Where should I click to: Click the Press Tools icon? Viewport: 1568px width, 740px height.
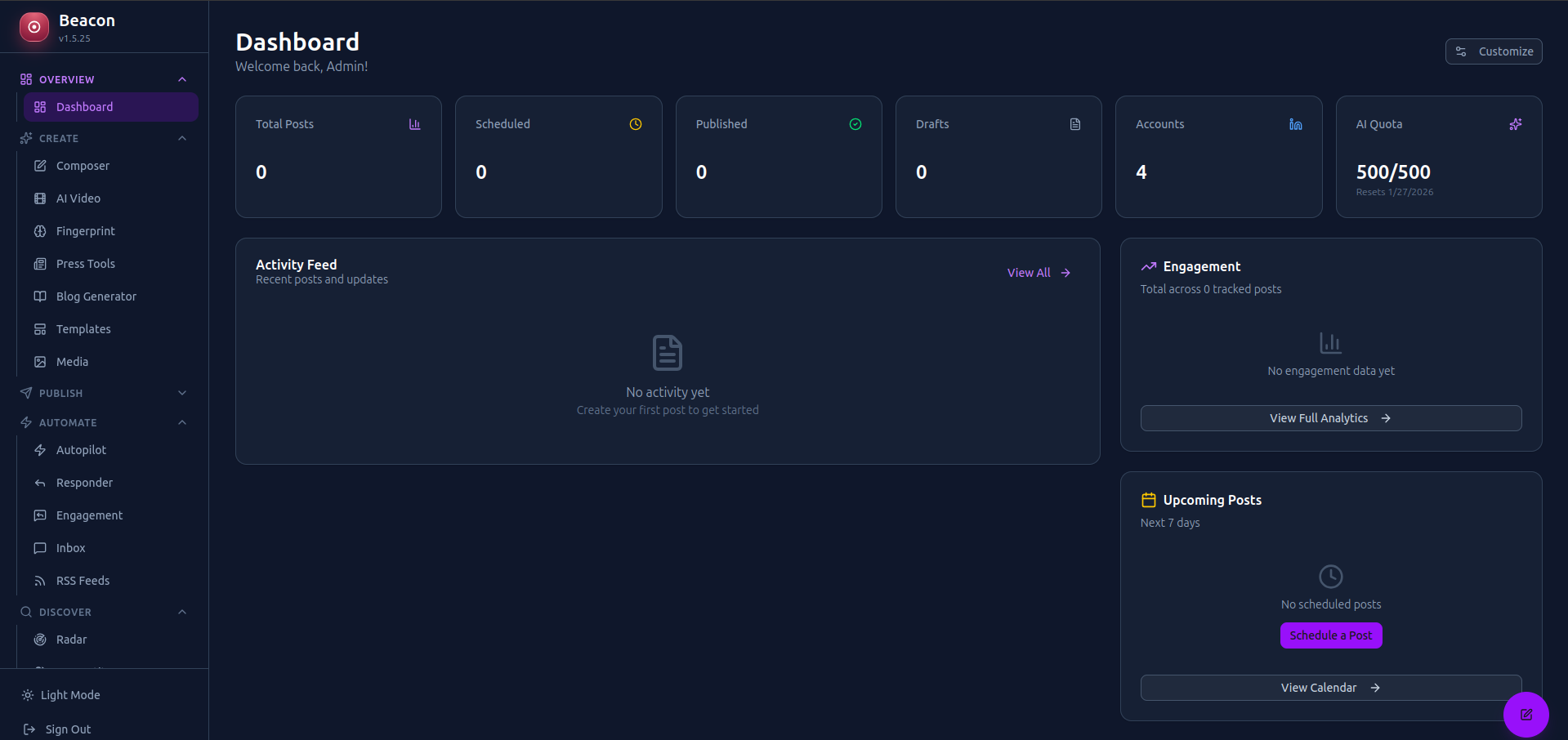[39, 263]
